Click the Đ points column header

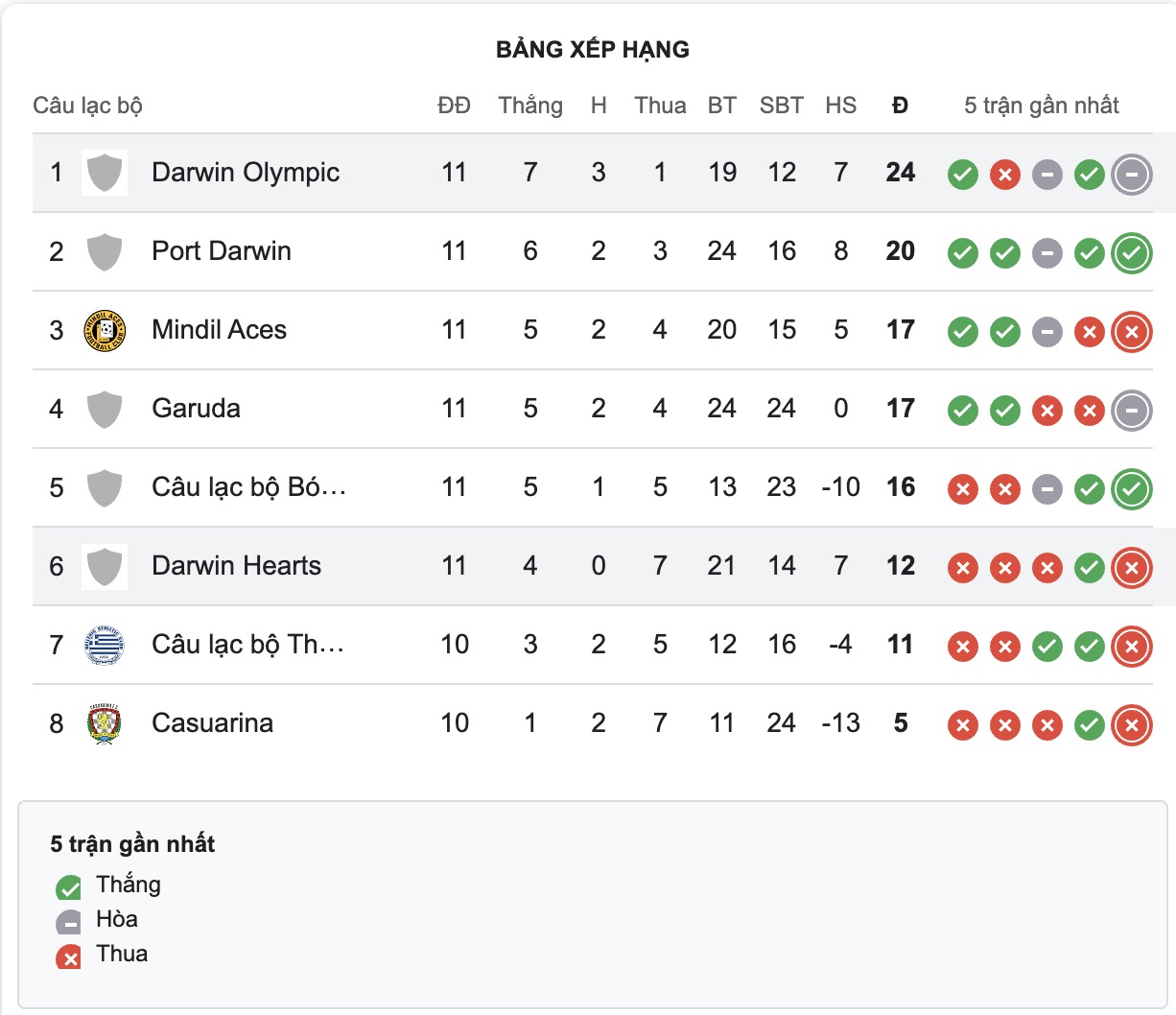point(900,106)
